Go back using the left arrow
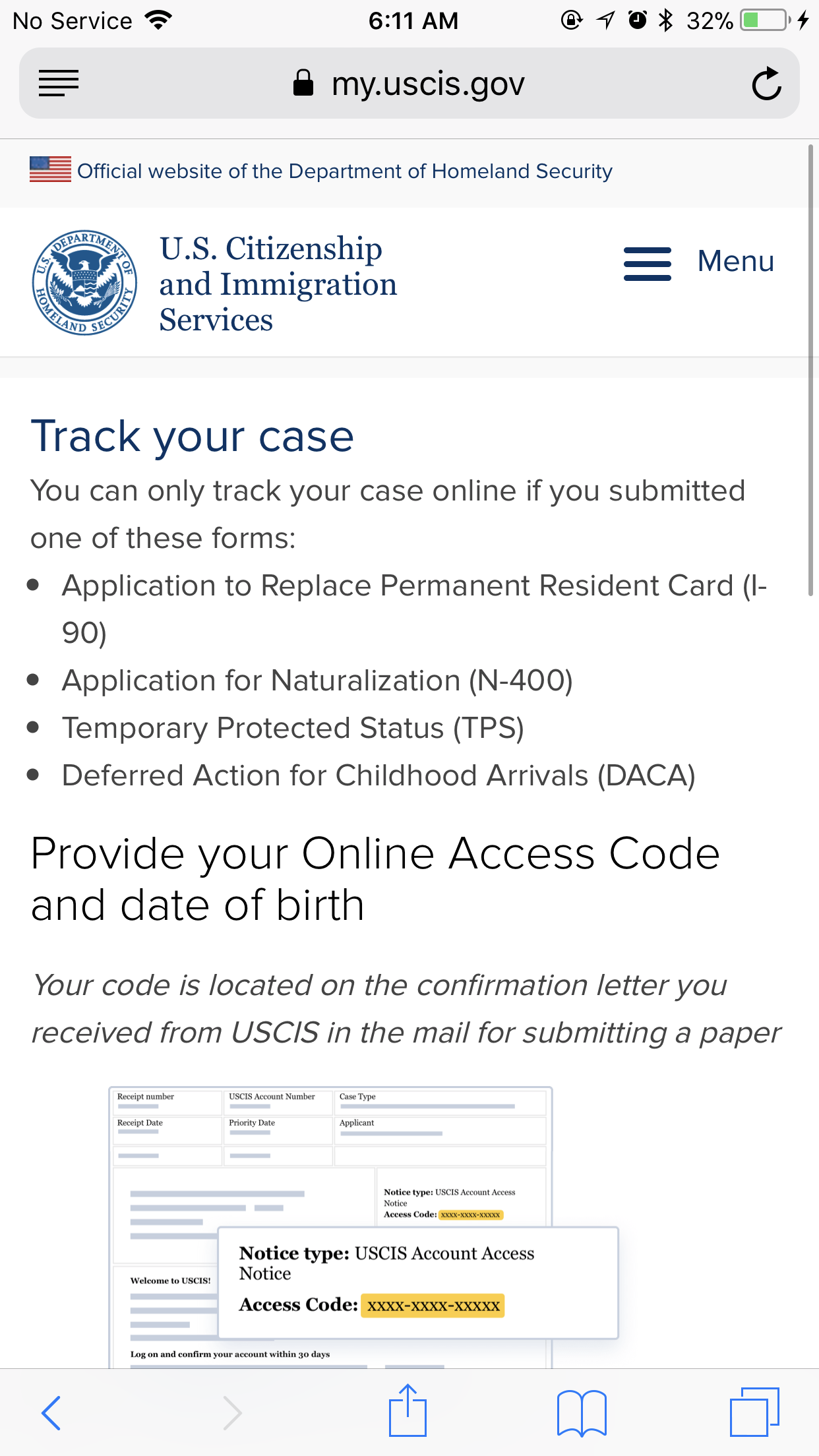Viewport: 819px width, 1456px height. (x=51, y=1412)
